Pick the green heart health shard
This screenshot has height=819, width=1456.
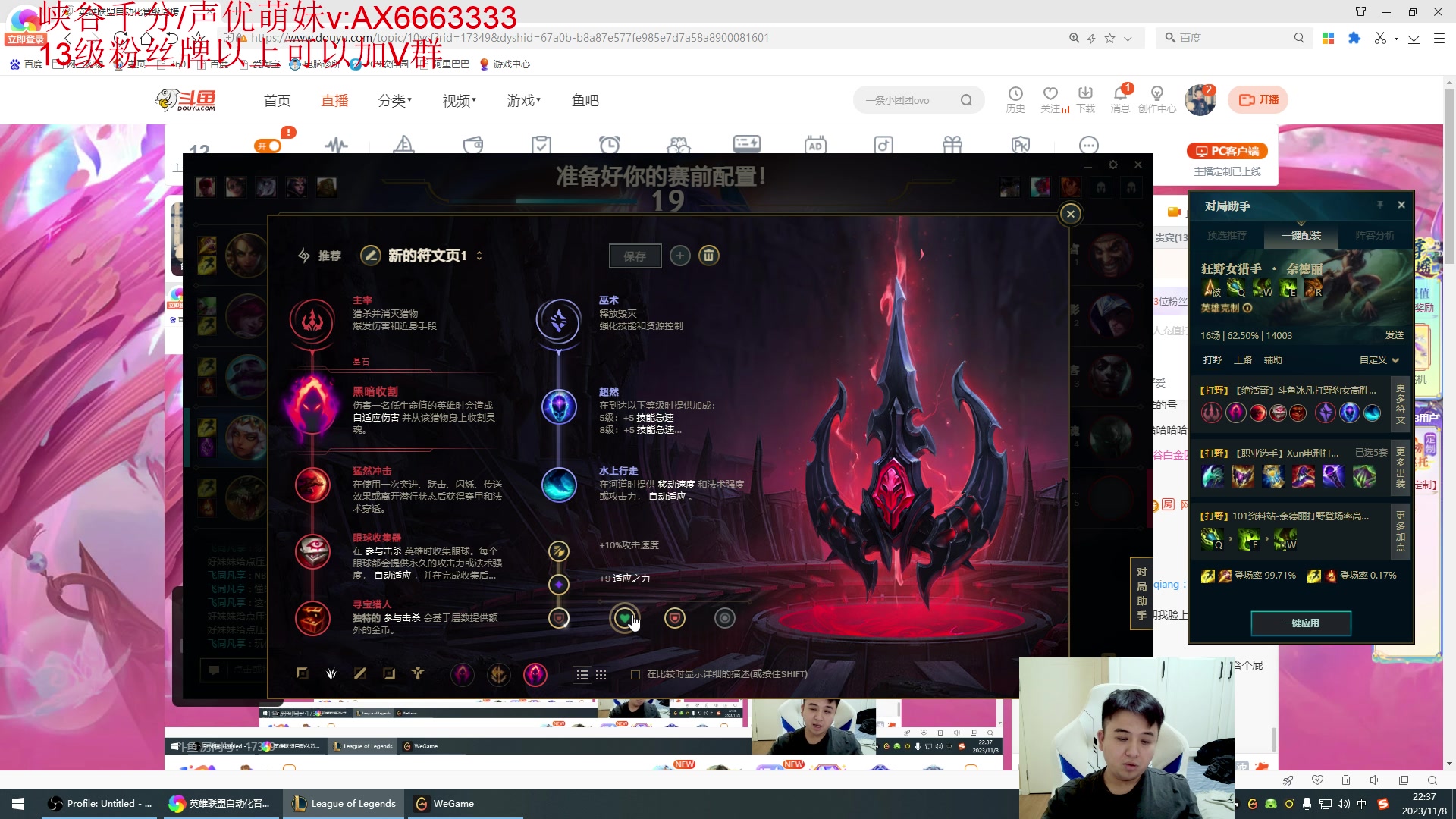click(624, 618)
